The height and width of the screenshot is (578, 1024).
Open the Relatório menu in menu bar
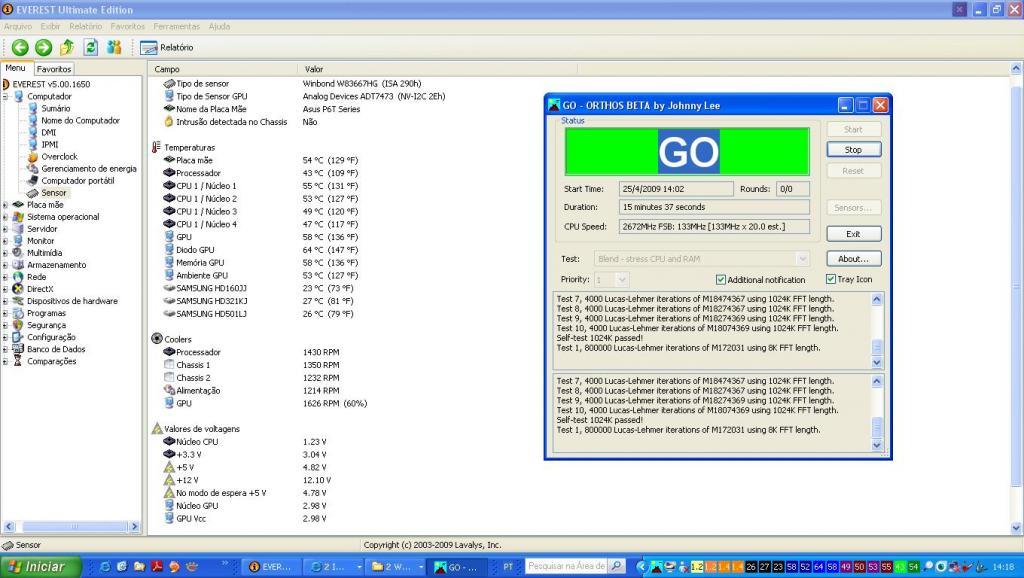click(86, 27)
